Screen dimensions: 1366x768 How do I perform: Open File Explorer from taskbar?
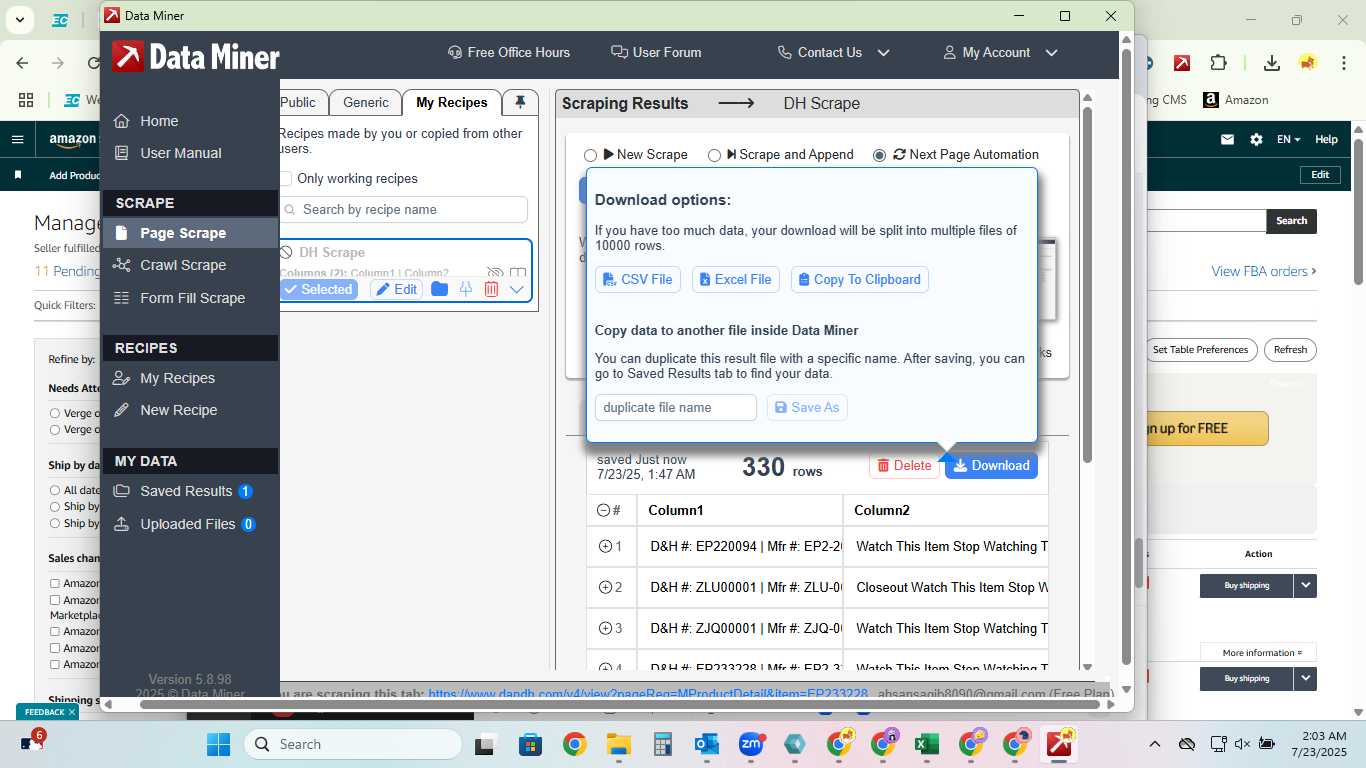(x=618, y=744)
